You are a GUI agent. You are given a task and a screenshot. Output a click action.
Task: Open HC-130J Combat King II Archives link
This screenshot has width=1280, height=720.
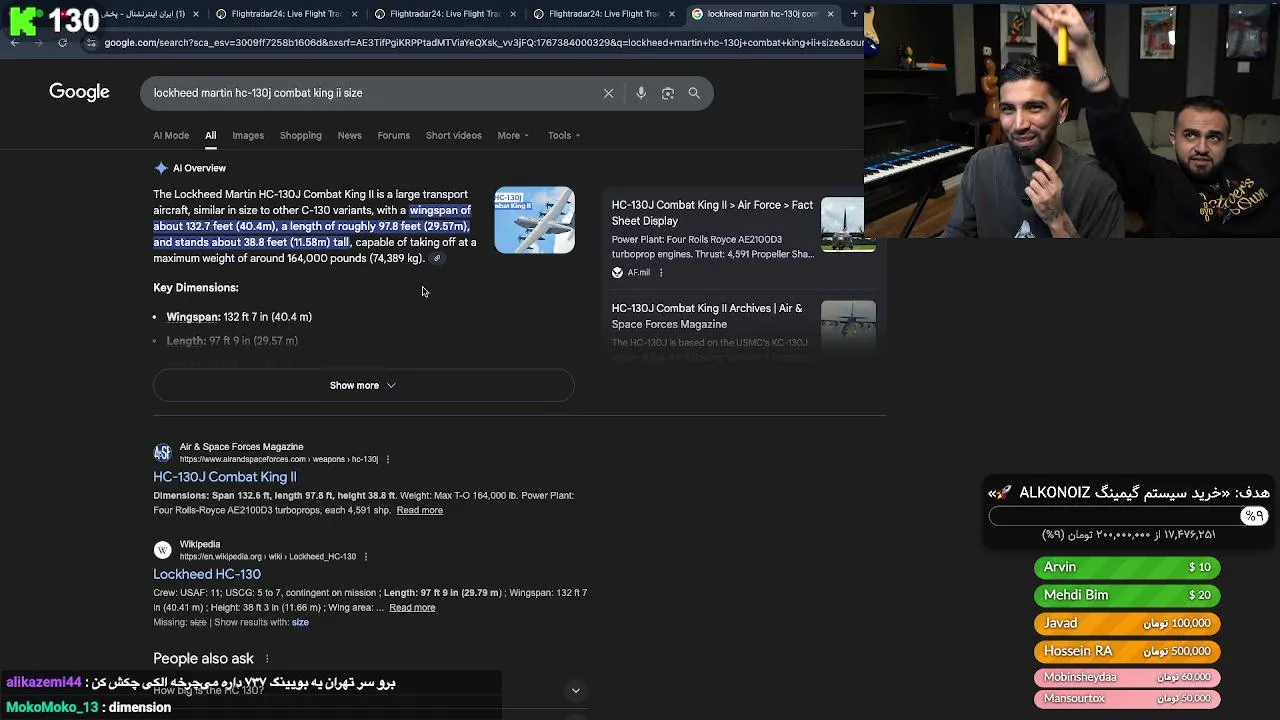[x=707, y=316]
